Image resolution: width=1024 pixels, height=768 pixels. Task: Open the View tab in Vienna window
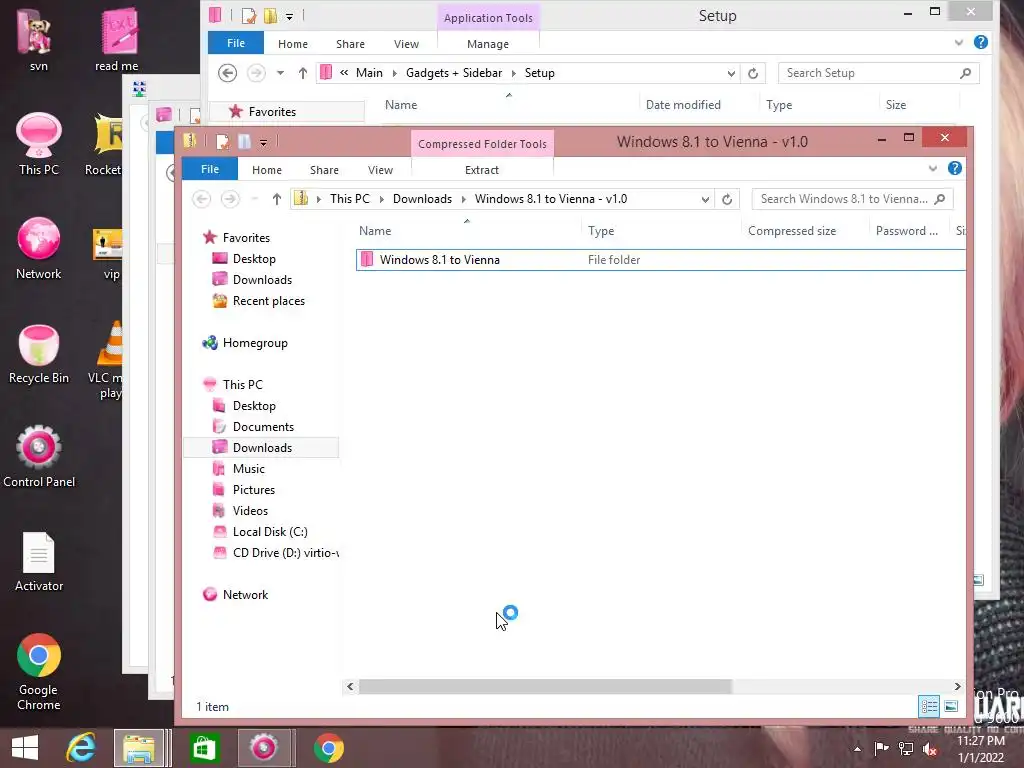tap(380, 170)
